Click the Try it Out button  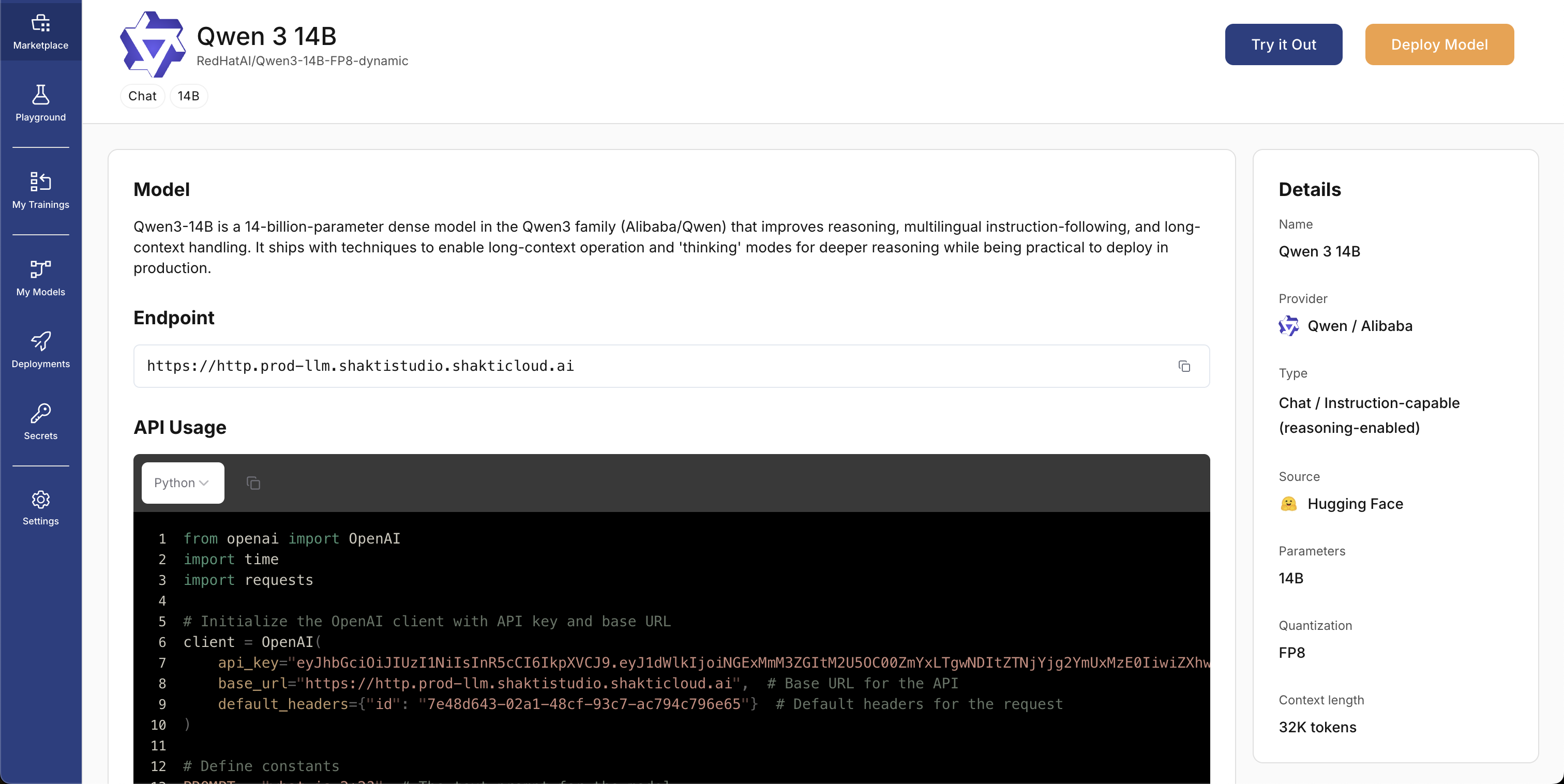(x=1283, y=44)
